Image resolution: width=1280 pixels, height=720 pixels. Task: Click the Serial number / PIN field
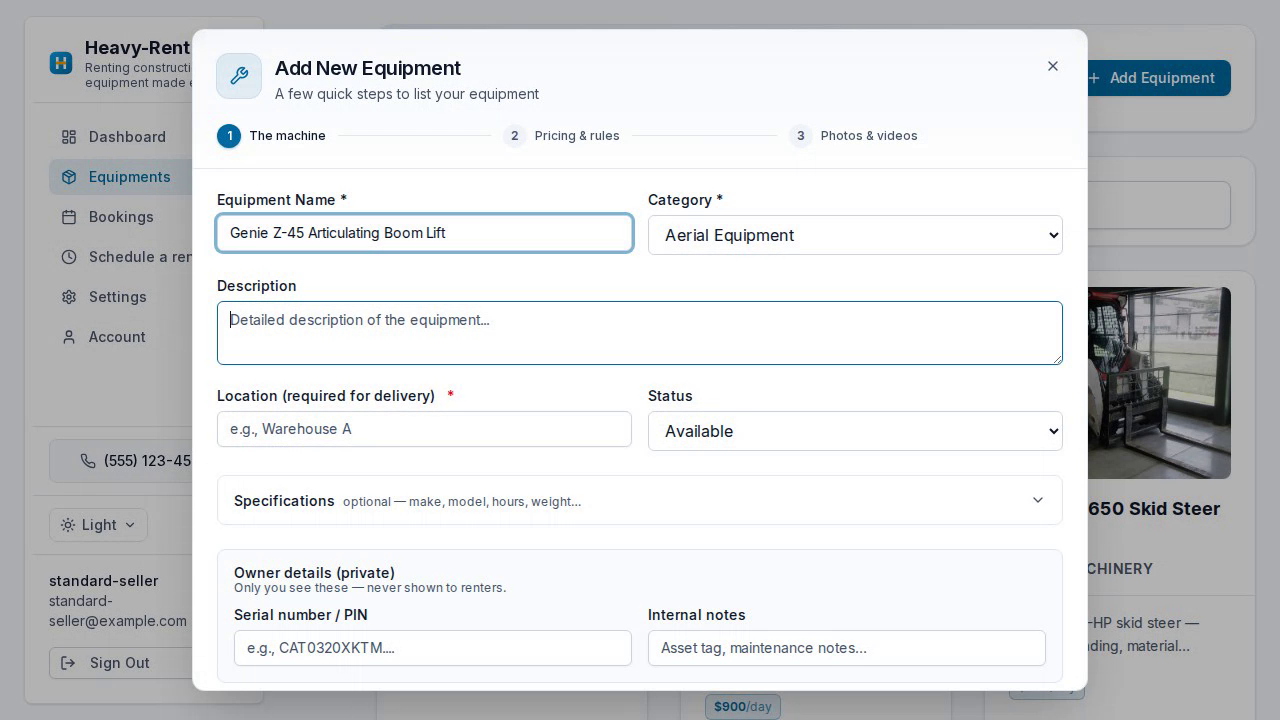[x=433, y=648]
